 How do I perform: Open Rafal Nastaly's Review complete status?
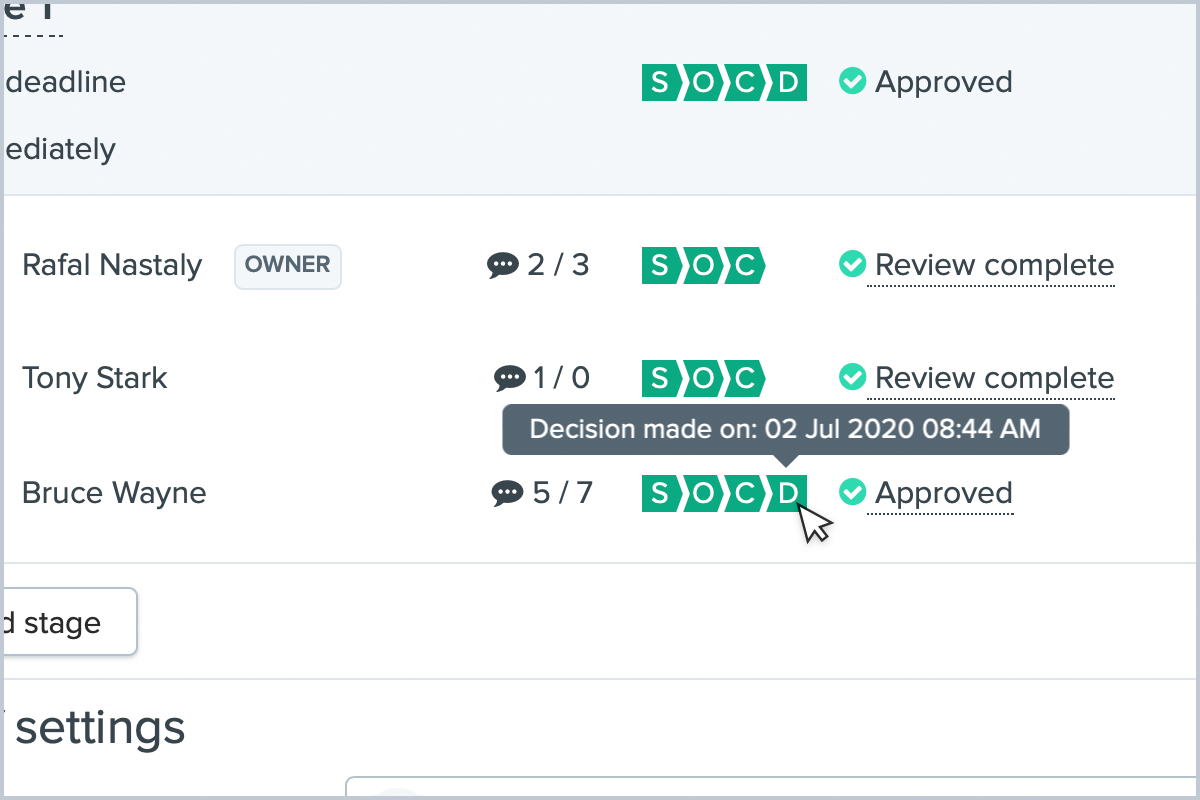pos(994,266)
